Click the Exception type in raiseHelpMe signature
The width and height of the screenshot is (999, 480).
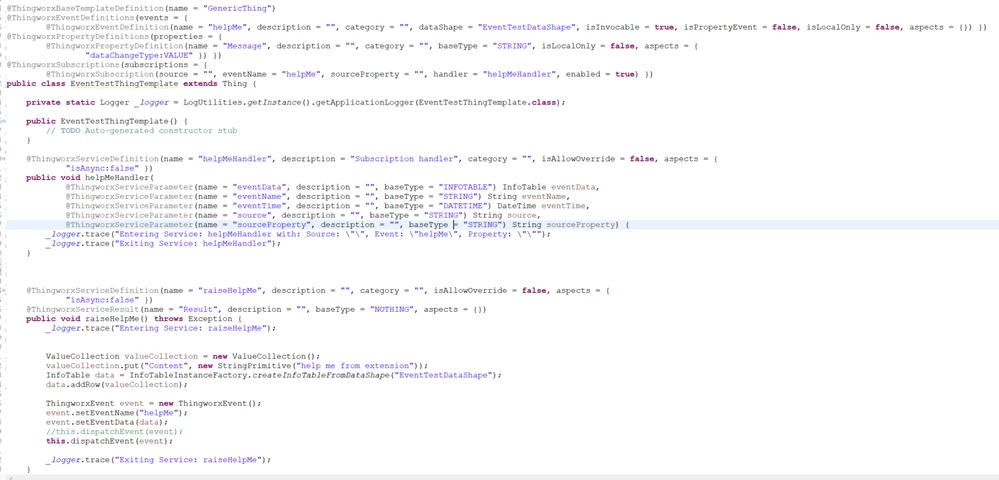point(210,319)
